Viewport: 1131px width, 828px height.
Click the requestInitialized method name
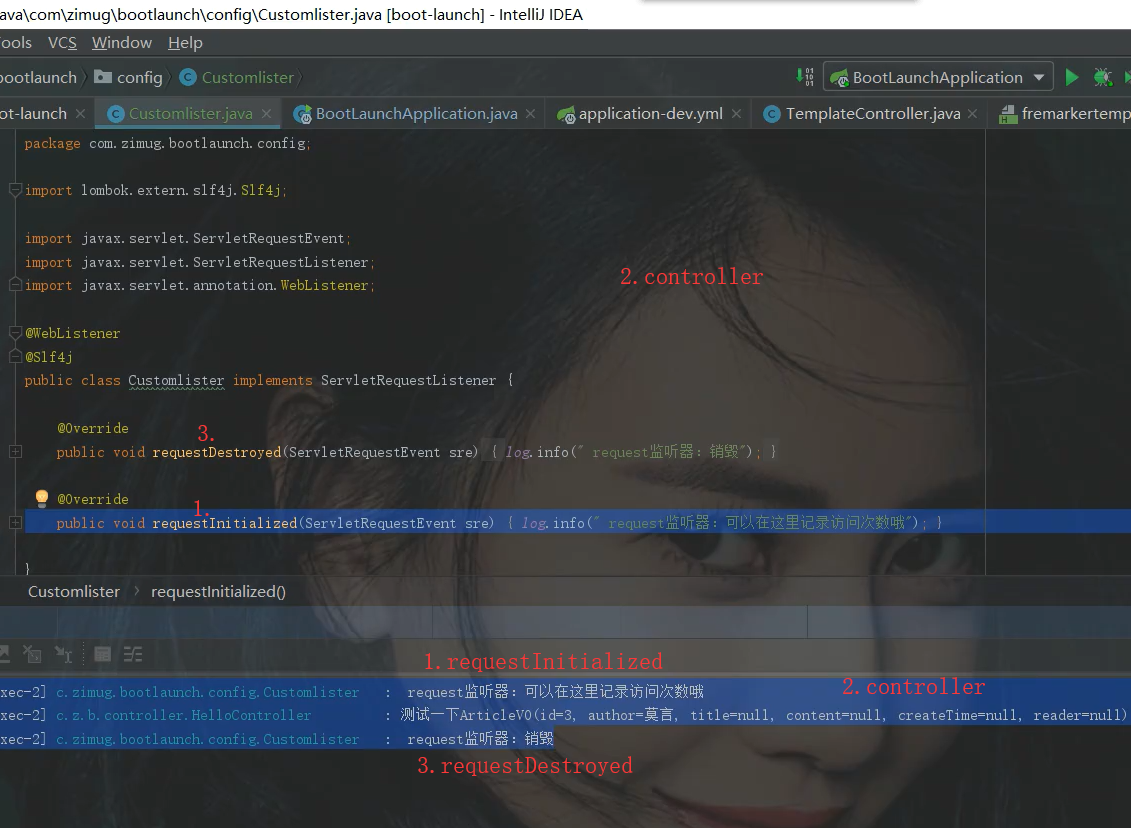pos(224,522)
